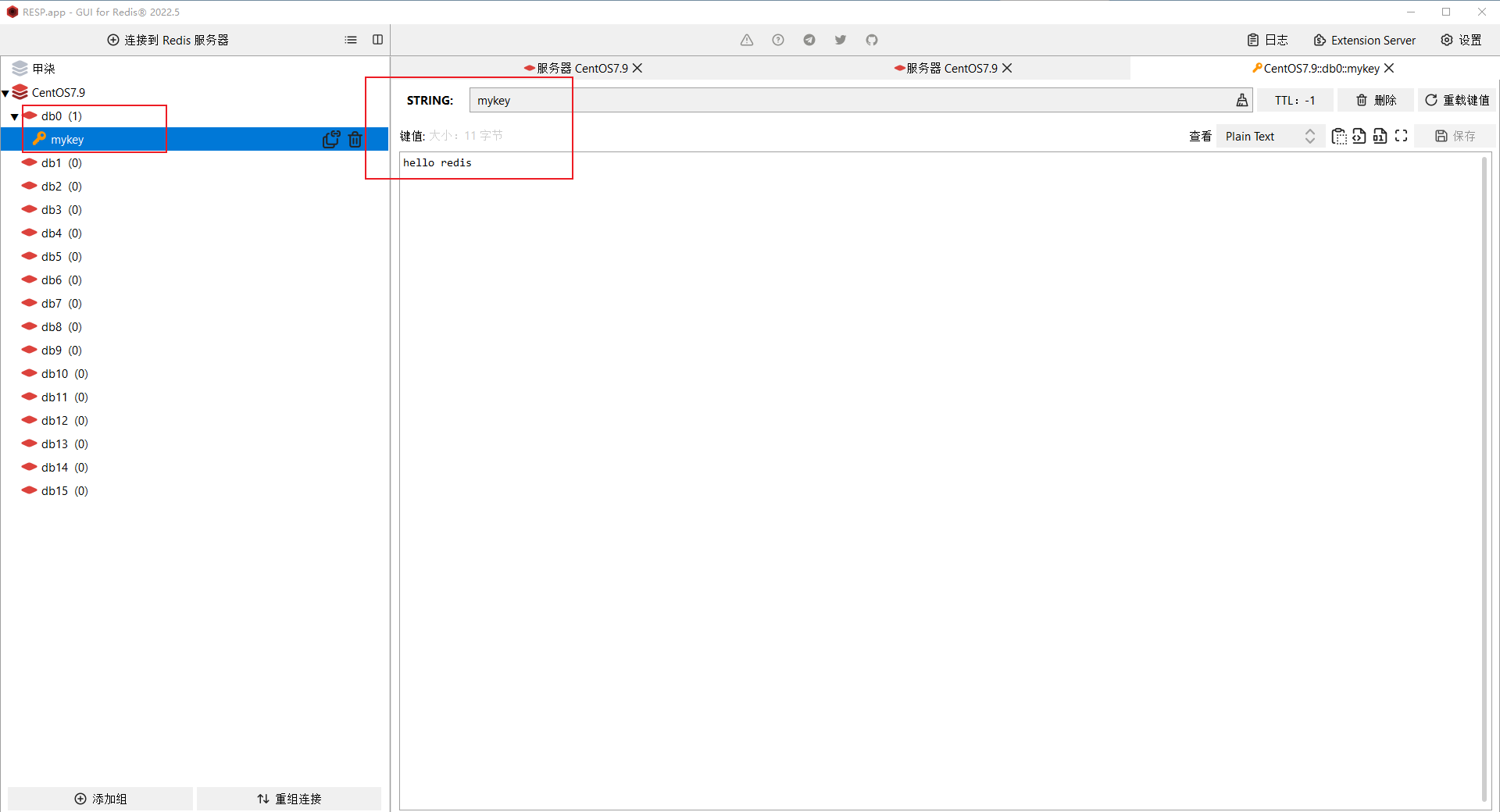Select db3 (0) database
This screenshot has height=812, width=1500.
(x=62, y=209)
